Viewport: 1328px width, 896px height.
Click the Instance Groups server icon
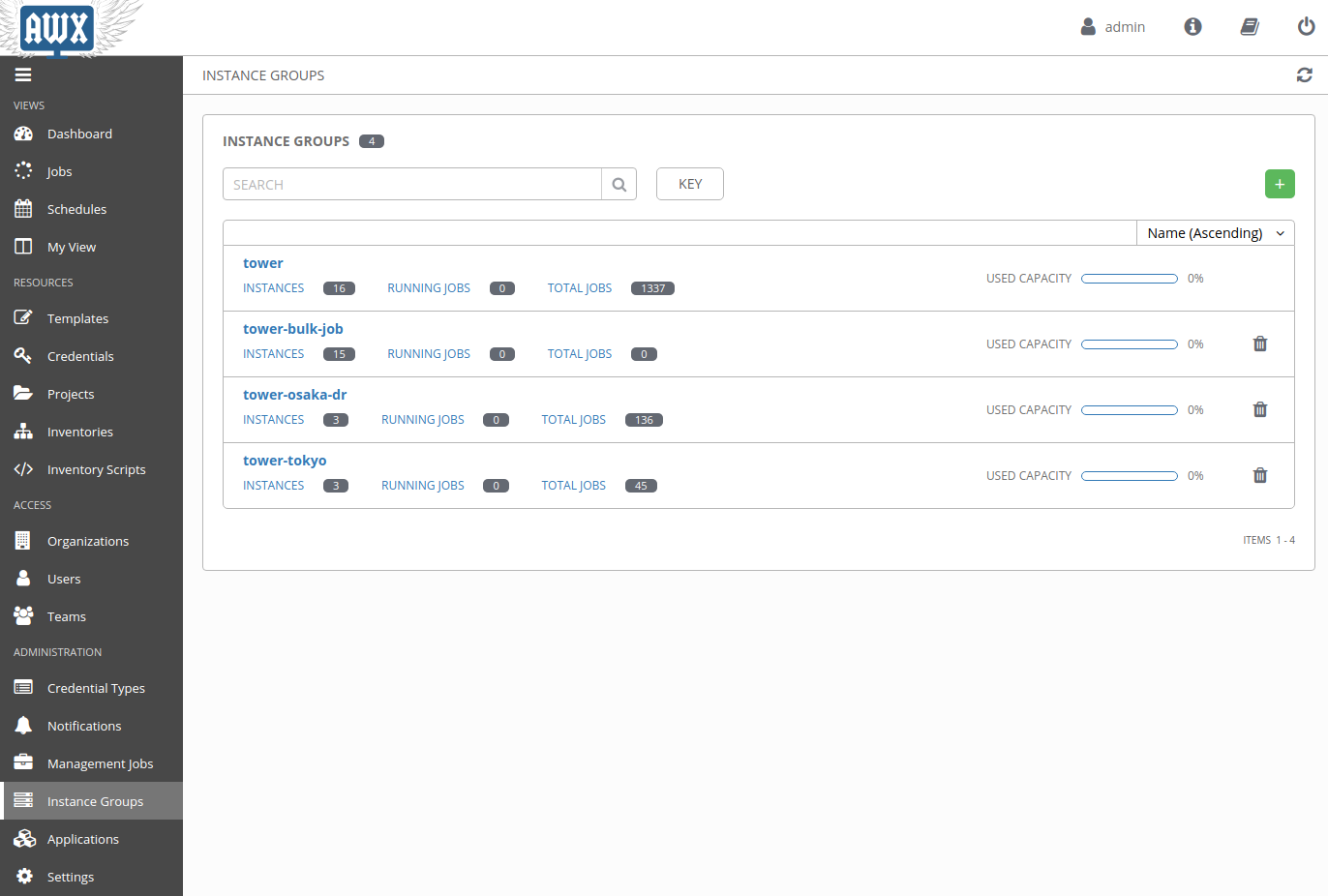[x=23, y=801]
